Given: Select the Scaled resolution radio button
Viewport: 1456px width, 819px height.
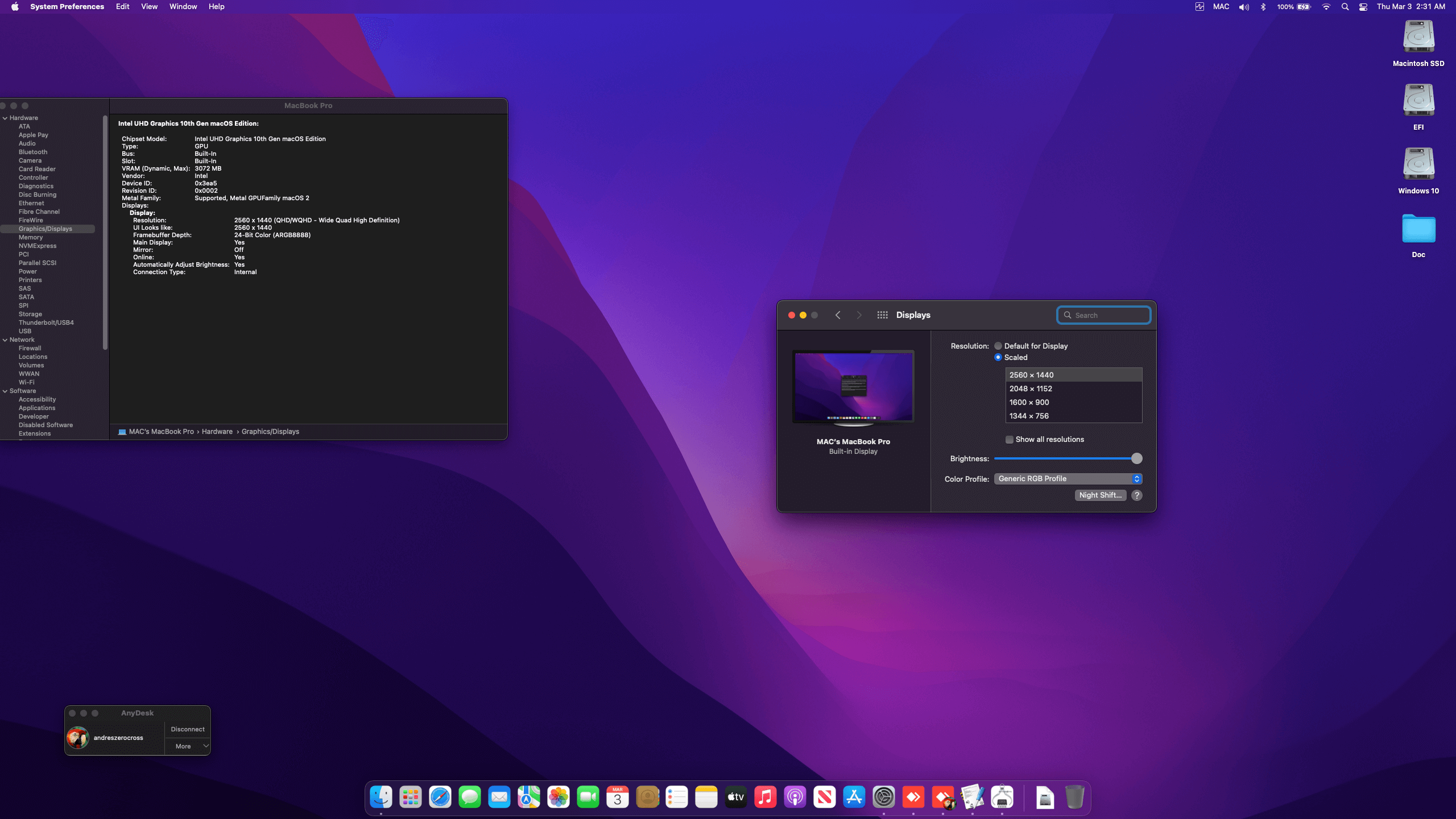Looking at the screenshot, I should pos(998,357).
